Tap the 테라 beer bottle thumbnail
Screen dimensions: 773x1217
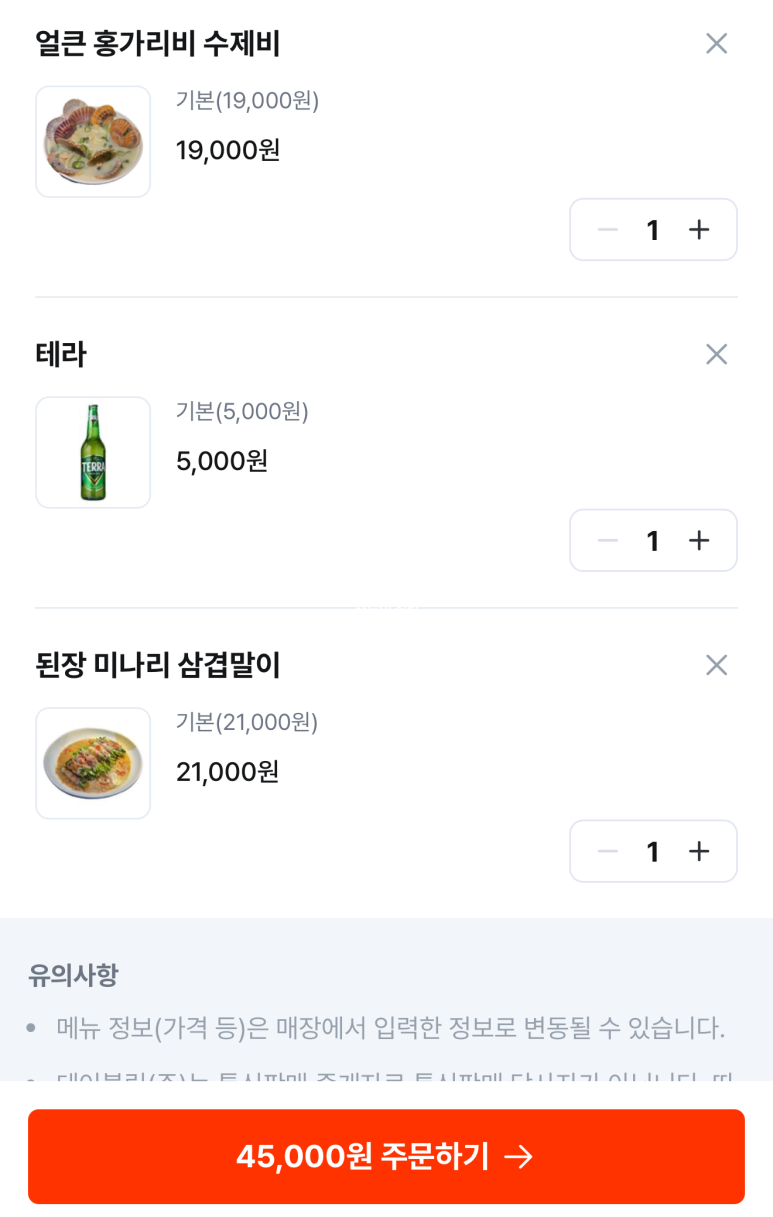point(93,453)
